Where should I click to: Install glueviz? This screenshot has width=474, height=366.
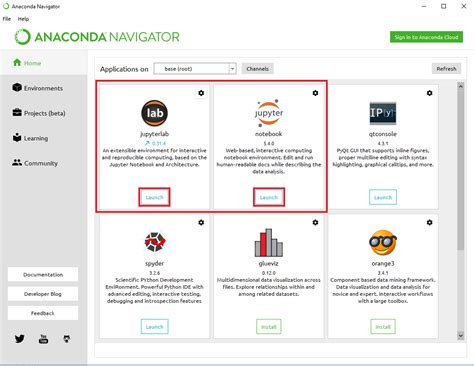269,327
